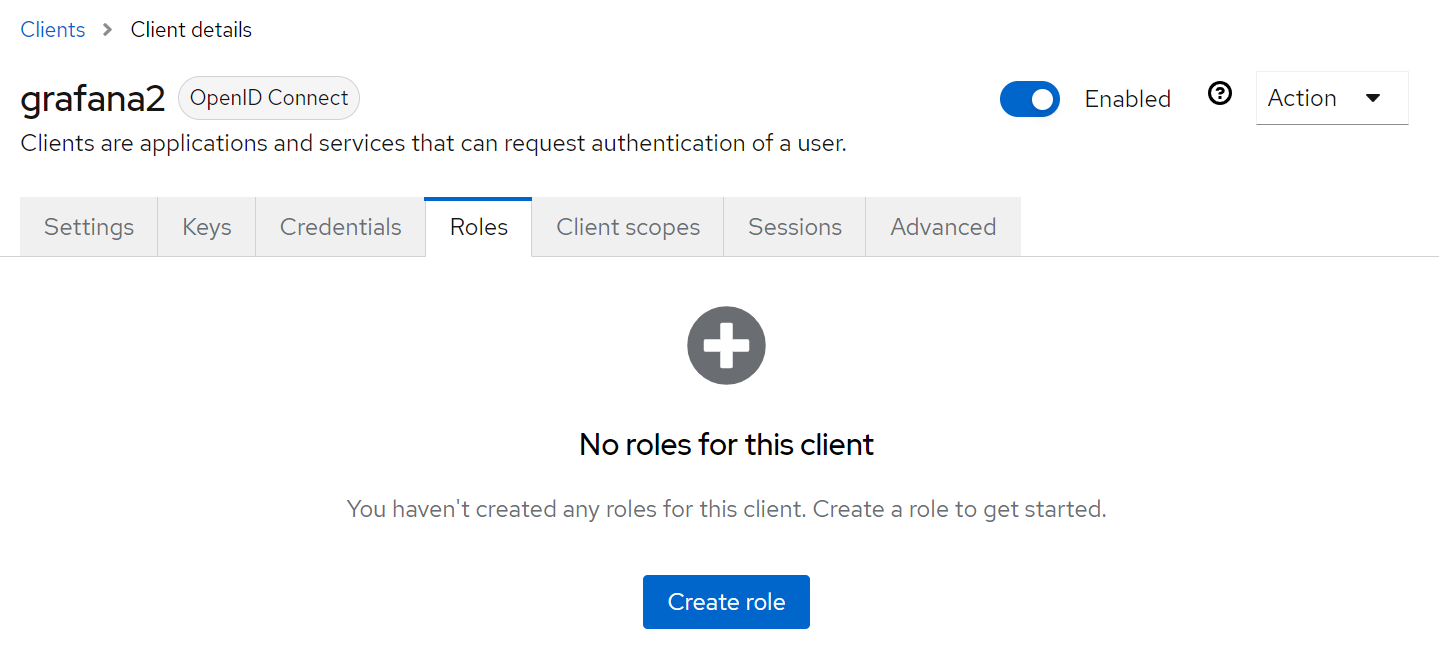1439x671 pixels.
Task: Click the 'Clients are applications and services' description
Action: 434,143
